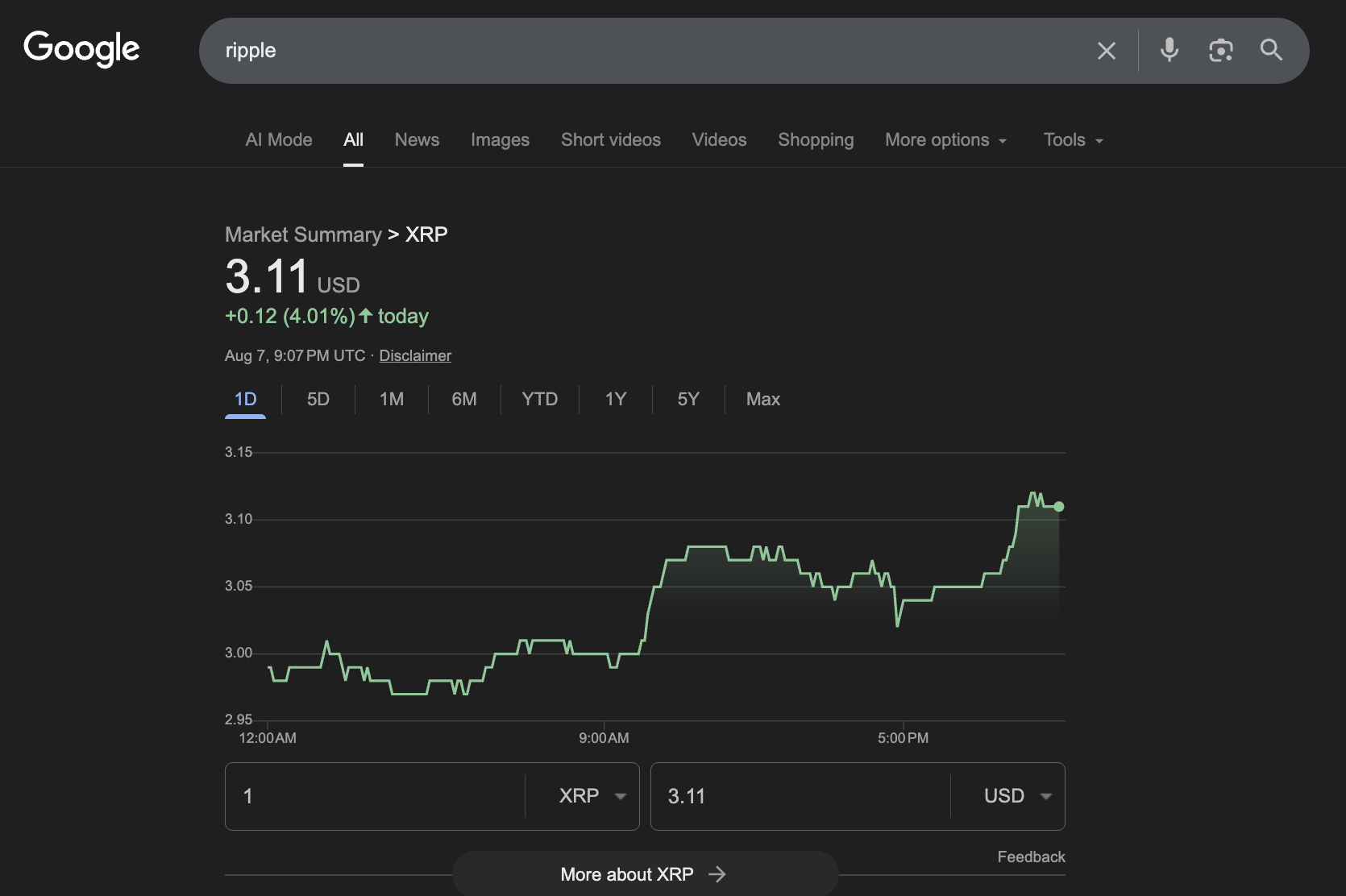Image resolution: width=1346 pixels, height=896 pixels.
Task: Click the converted amount field showing 3.11
Action: point(800,796)
